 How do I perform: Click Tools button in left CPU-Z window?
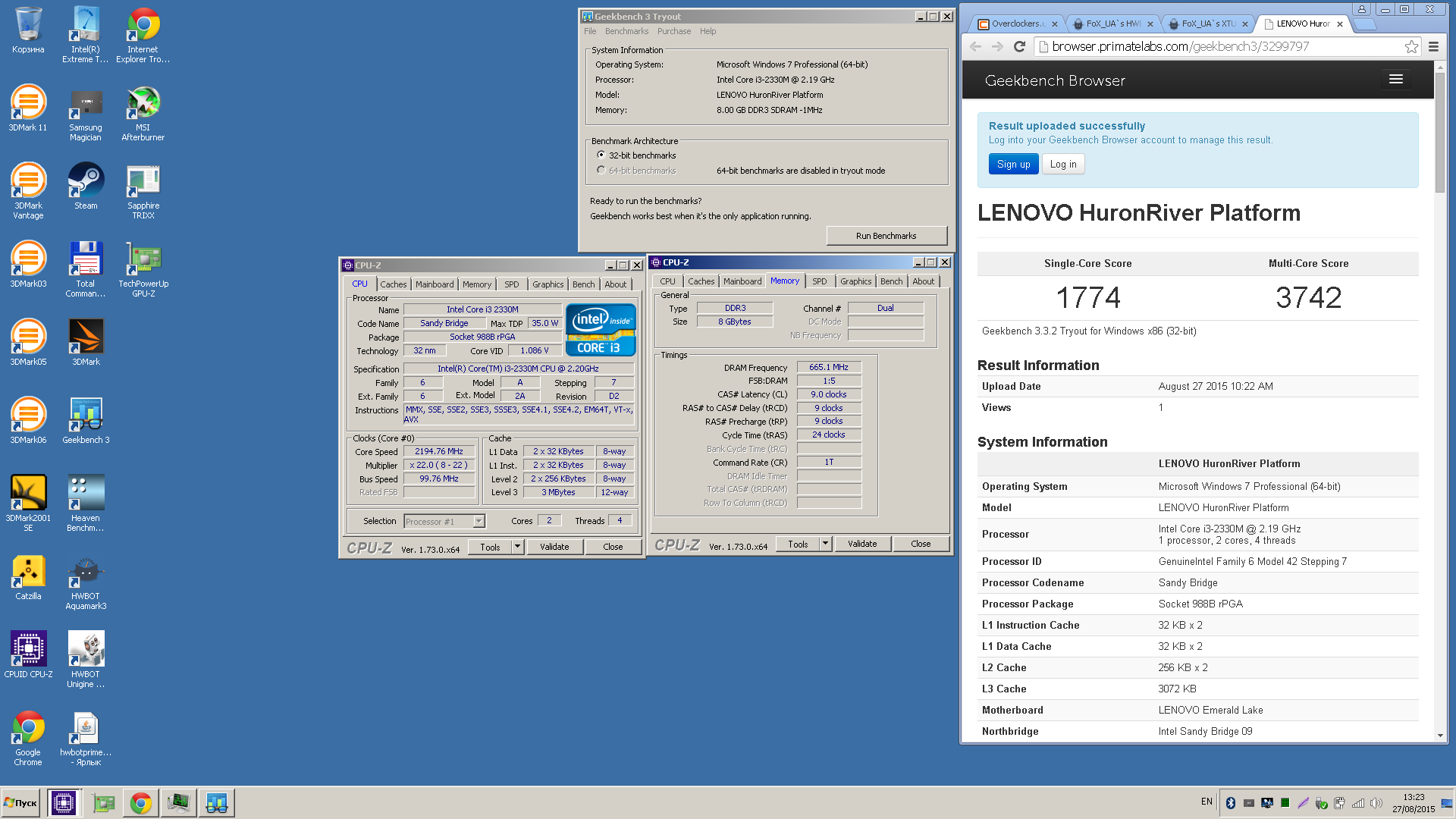[490, 546]
